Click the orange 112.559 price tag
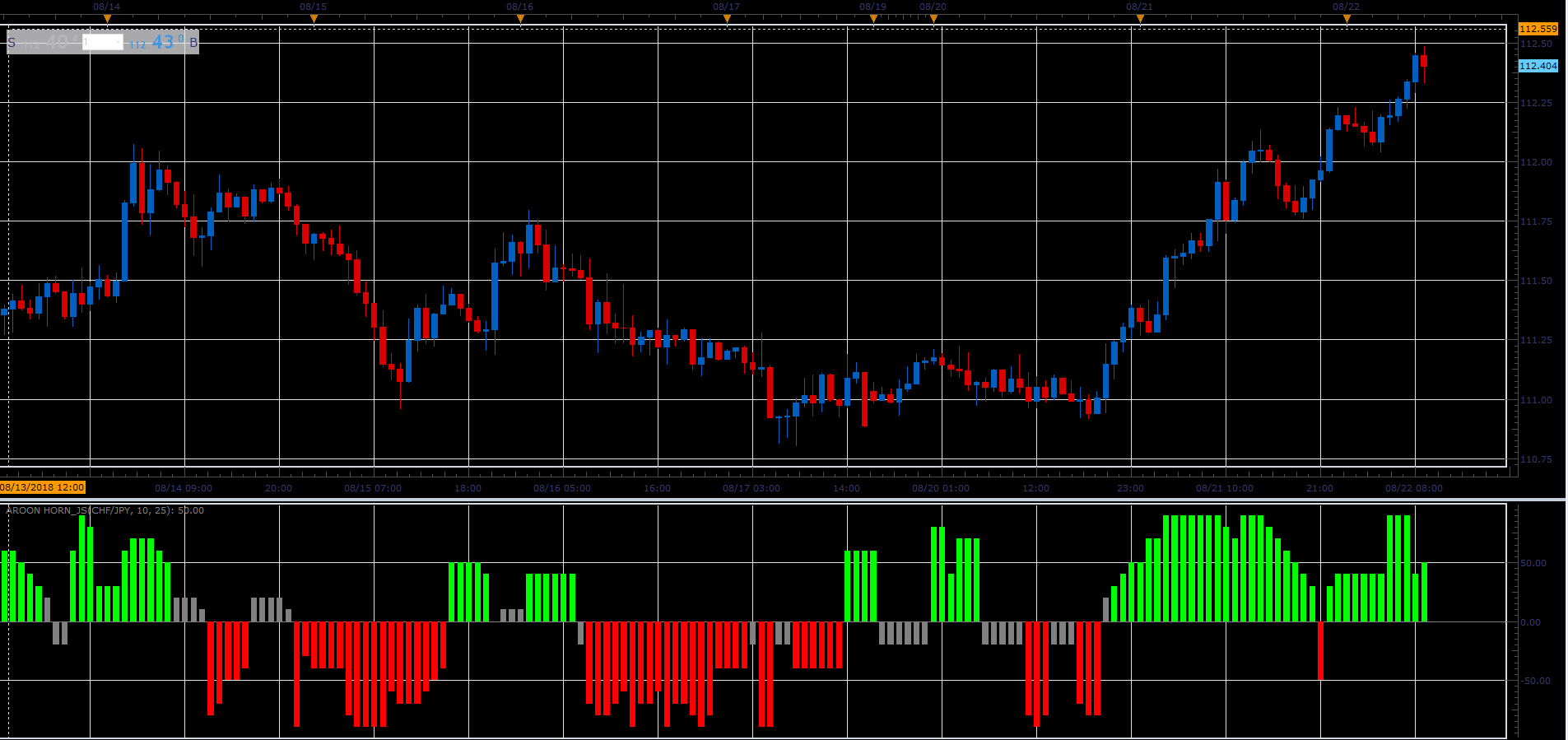Image resolution: width=1568 pixels, height=740 pixels. (x=1538, y=29)
